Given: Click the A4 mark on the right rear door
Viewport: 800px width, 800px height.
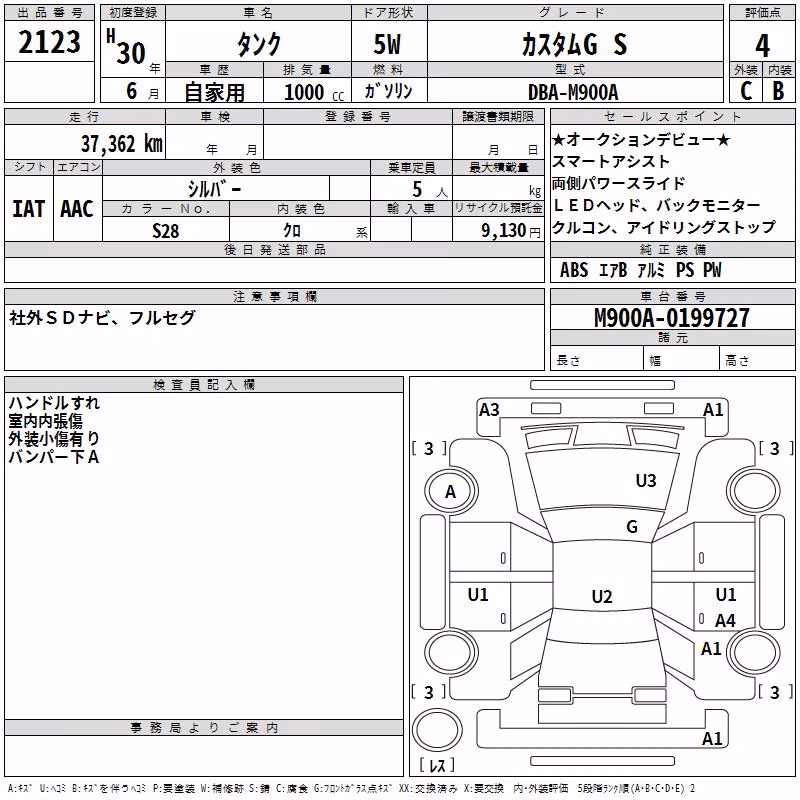Looking at the screenshot, I should (725, 621).
